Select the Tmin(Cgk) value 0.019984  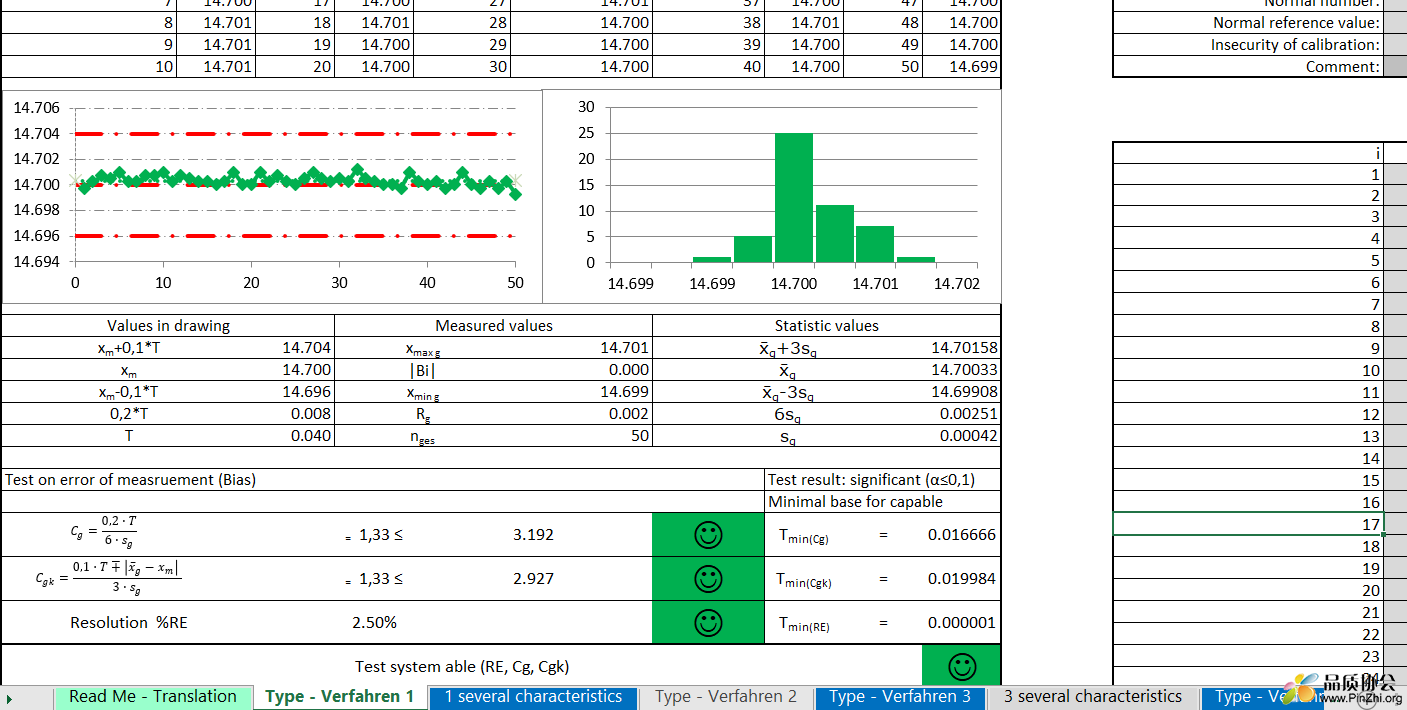pos(962,579)
